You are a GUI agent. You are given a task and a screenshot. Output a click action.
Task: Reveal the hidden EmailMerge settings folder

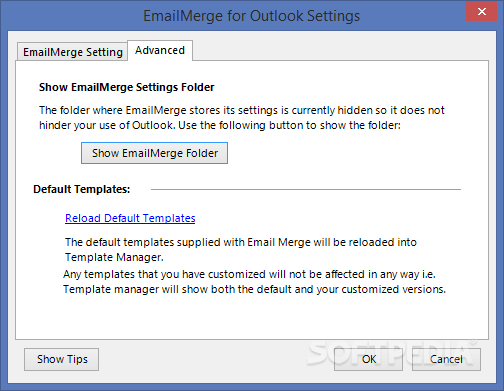(154, 153)
